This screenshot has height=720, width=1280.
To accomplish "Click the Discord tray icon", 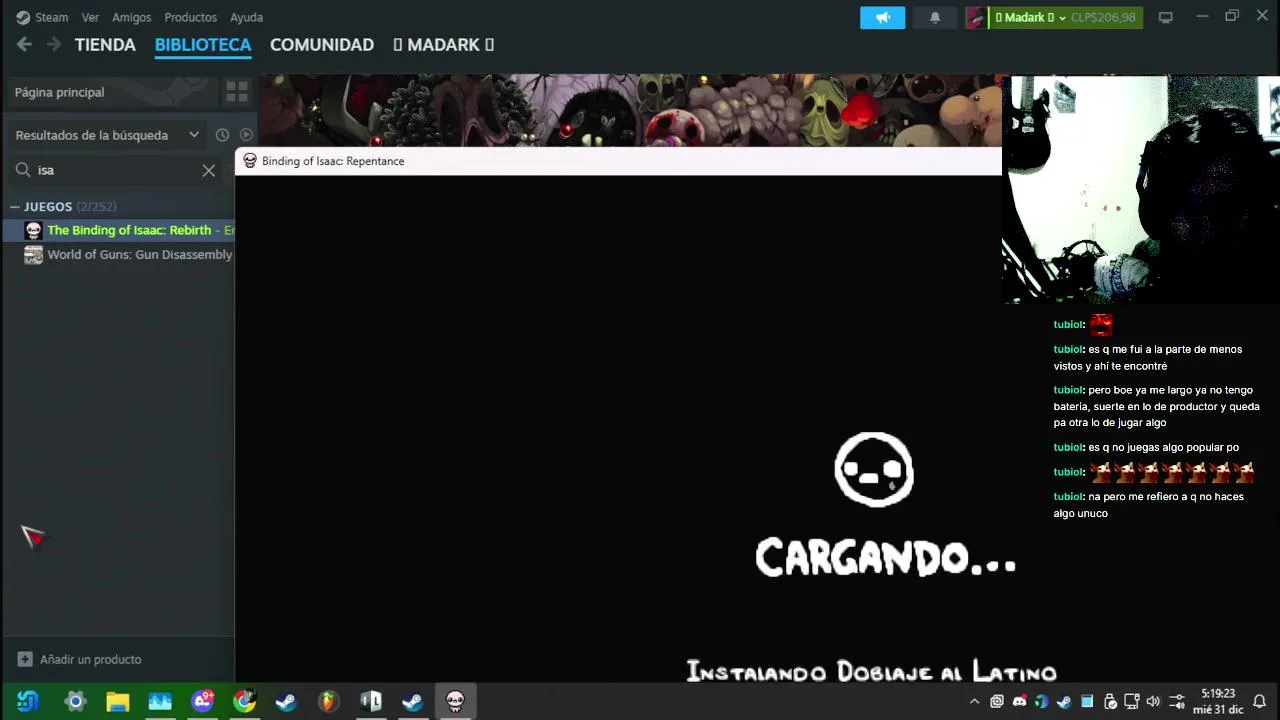I will 1019,701.
